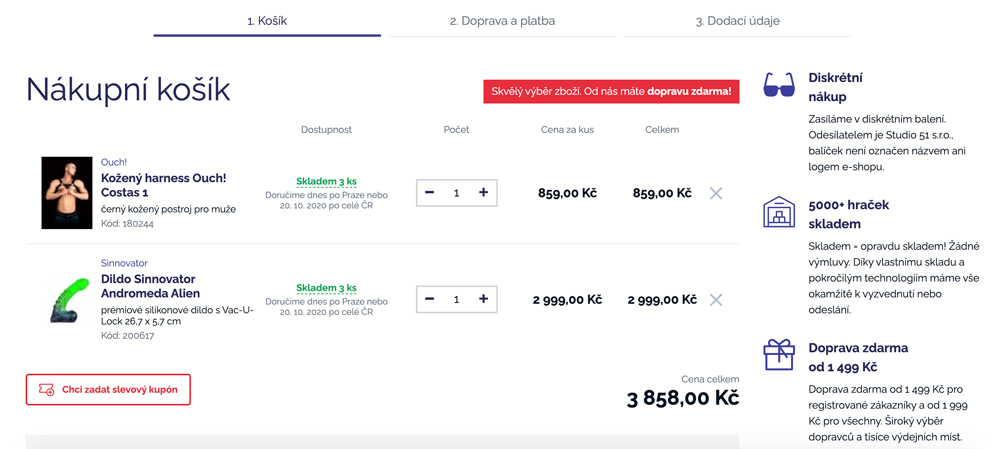Image resolution: width=1000 pixels, height=449 pixels.
Task: Click the sunglasses discreet purchase icon
Action: (779, 85)
